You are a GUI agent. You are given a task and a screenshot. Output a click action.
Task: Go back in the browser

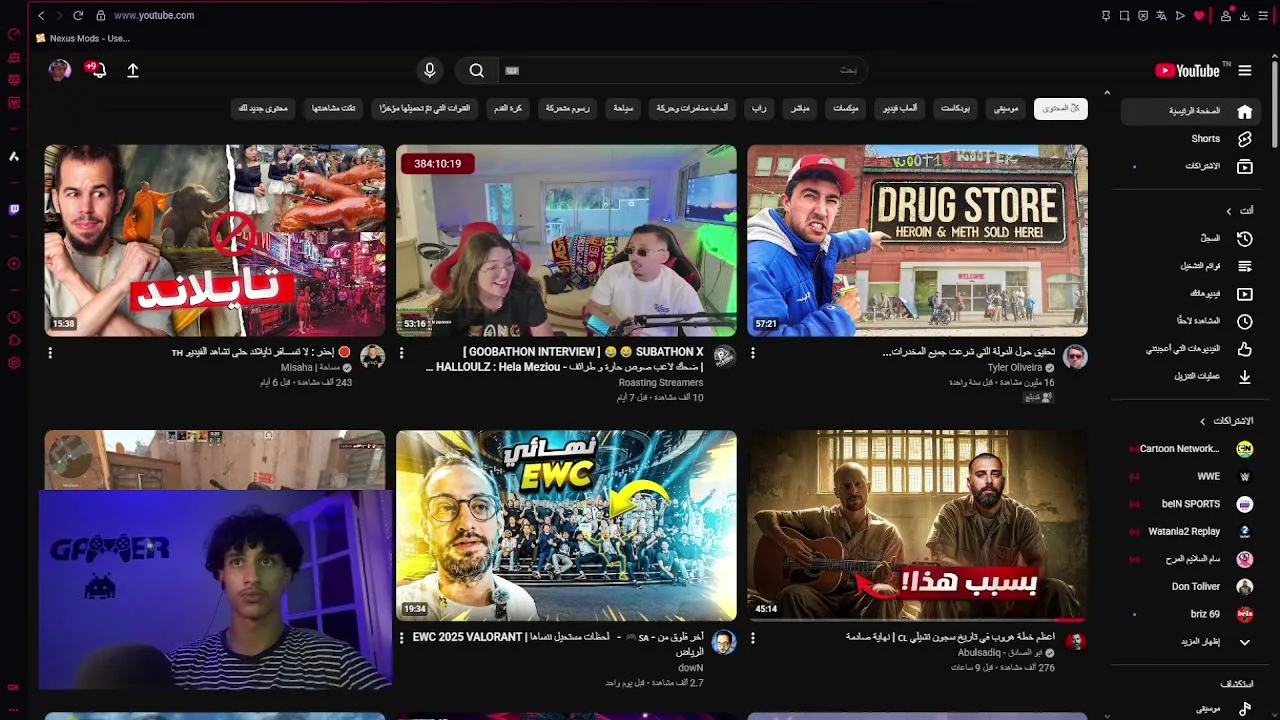pyautogui.click(x=41, y=15)
